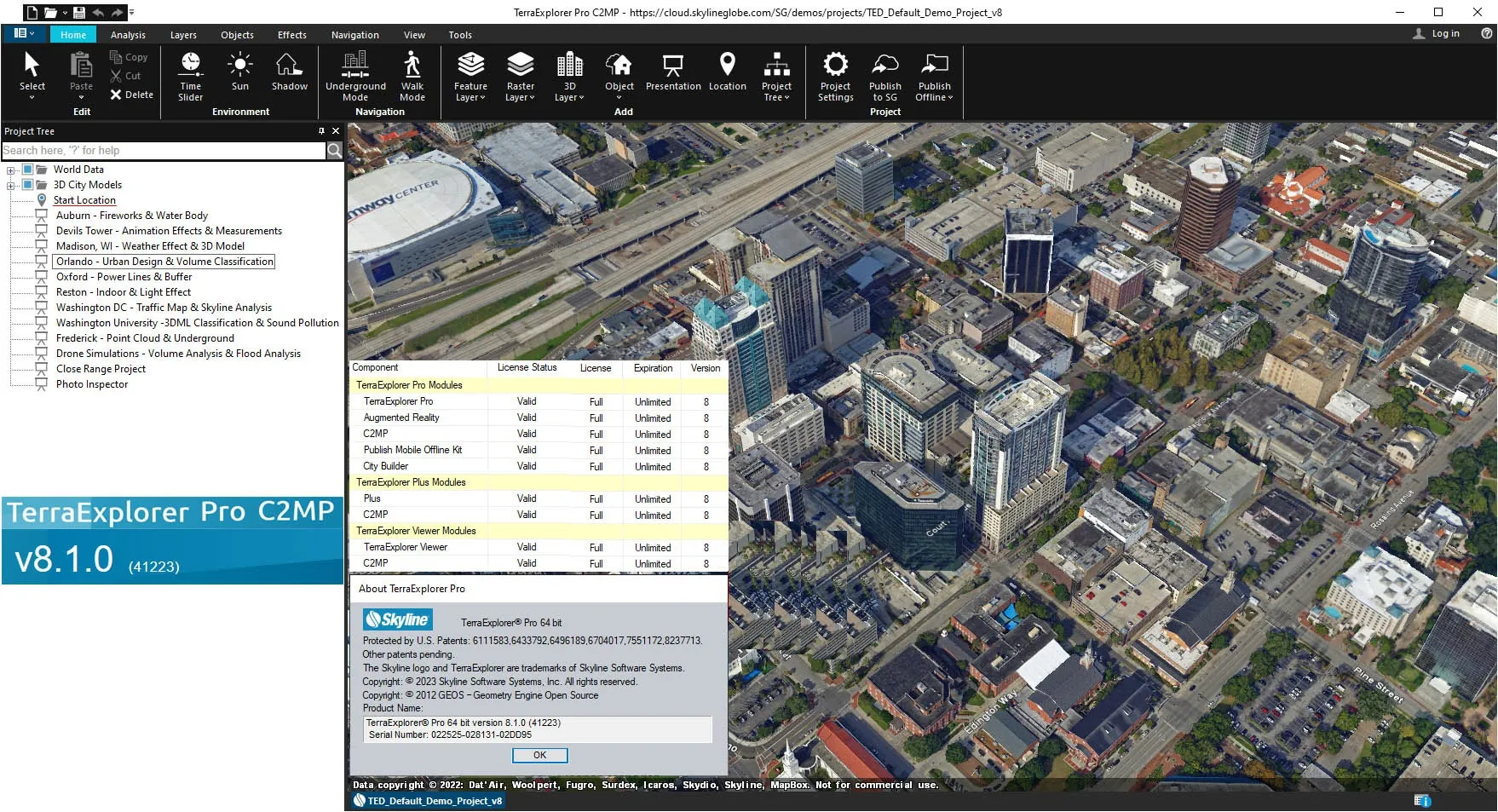Click the Object add icon
The image size is (1498, 812).
coord(619,66)
